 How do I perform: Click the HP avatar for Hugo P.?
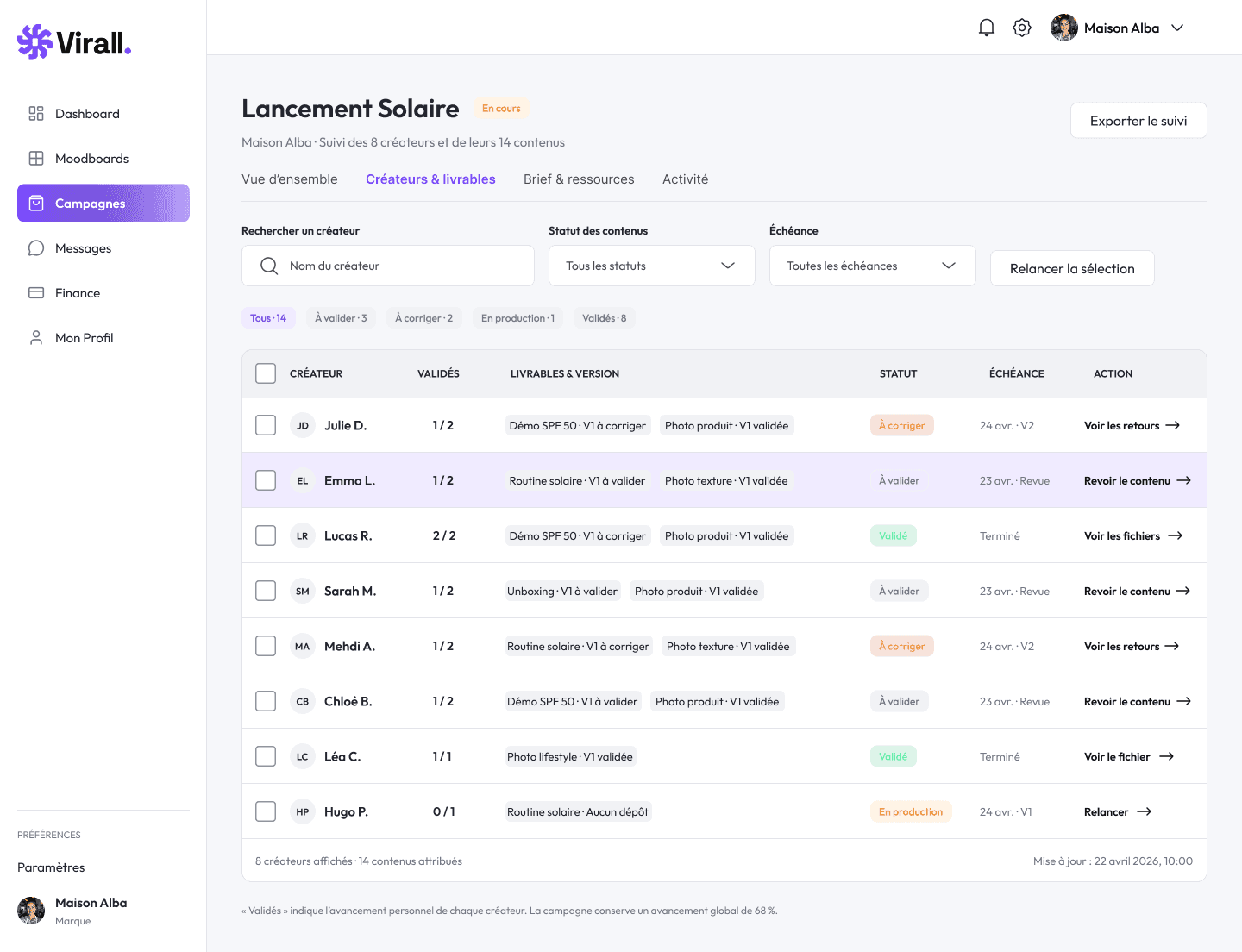pos(303,811)
